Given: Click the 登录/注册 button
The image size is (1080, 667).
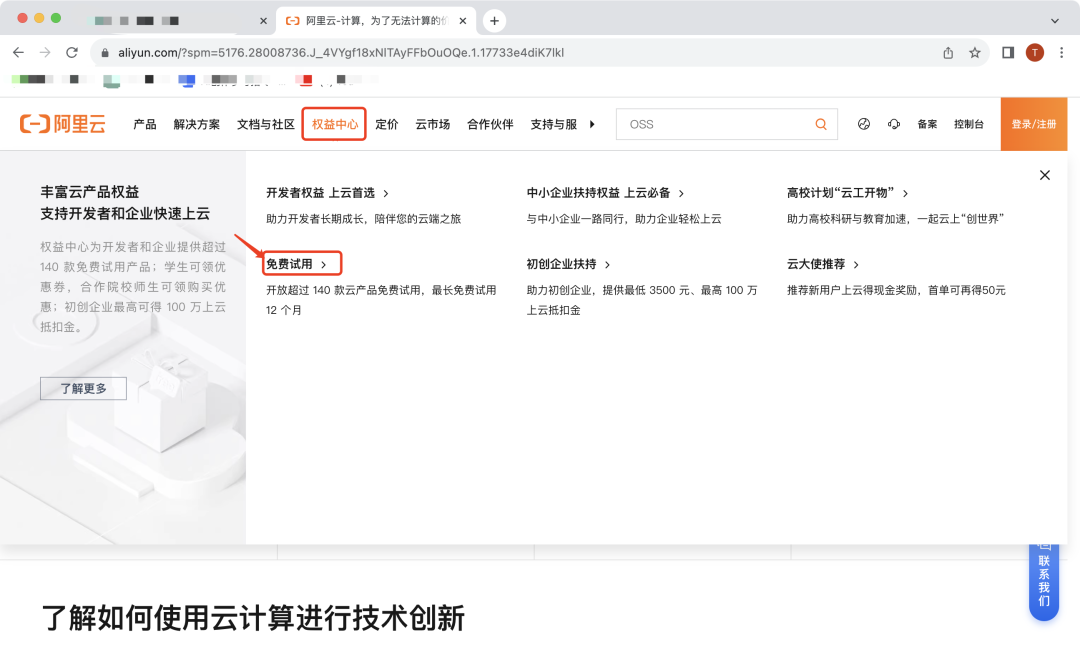Looking at the screenshot, I should point(1033,123).
